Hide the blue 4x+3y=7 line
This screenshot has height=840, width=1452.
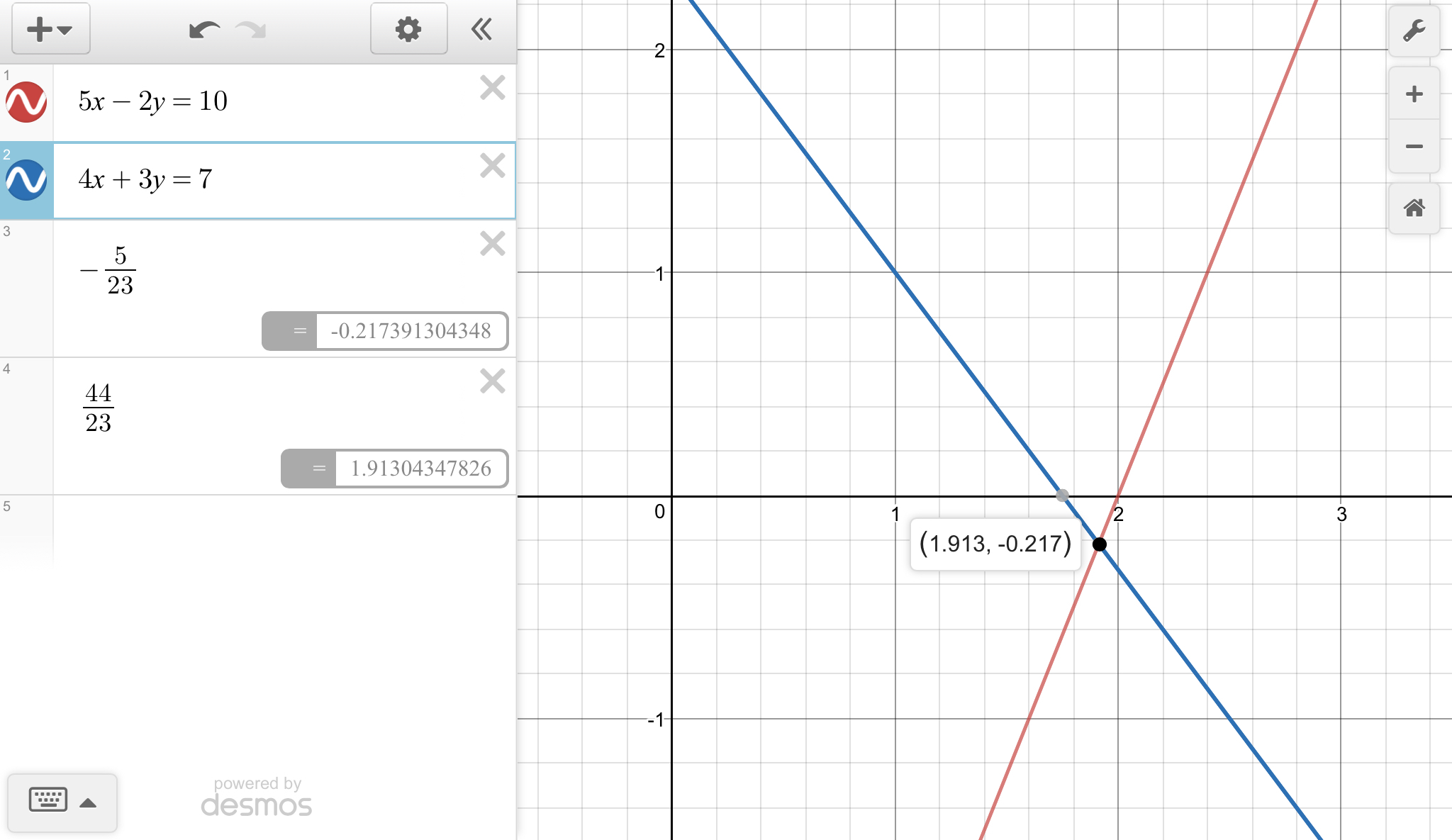point(26,180)
